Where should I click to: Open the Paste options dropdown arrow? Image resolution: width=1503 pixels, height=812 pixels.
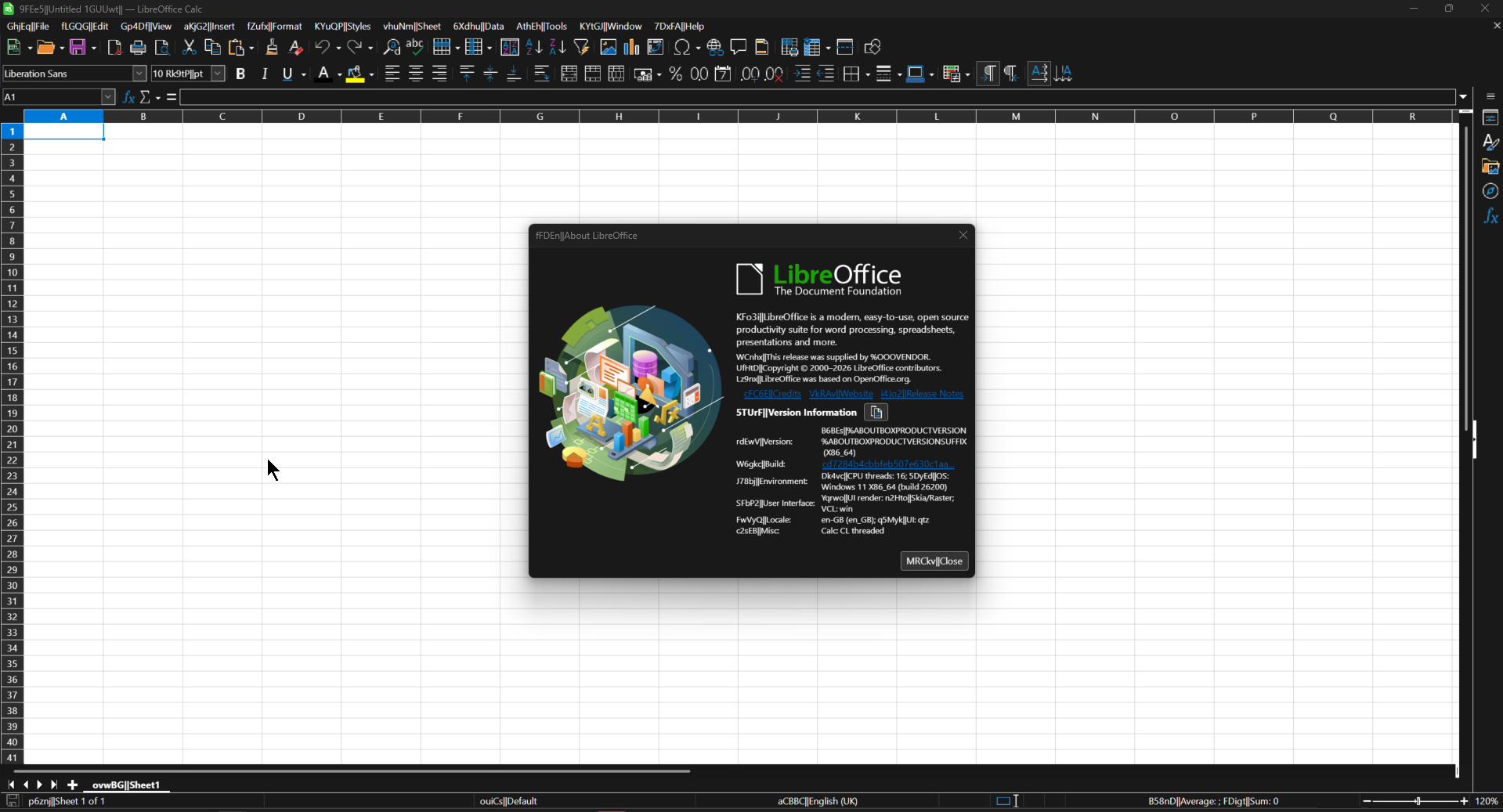(251, 48)
